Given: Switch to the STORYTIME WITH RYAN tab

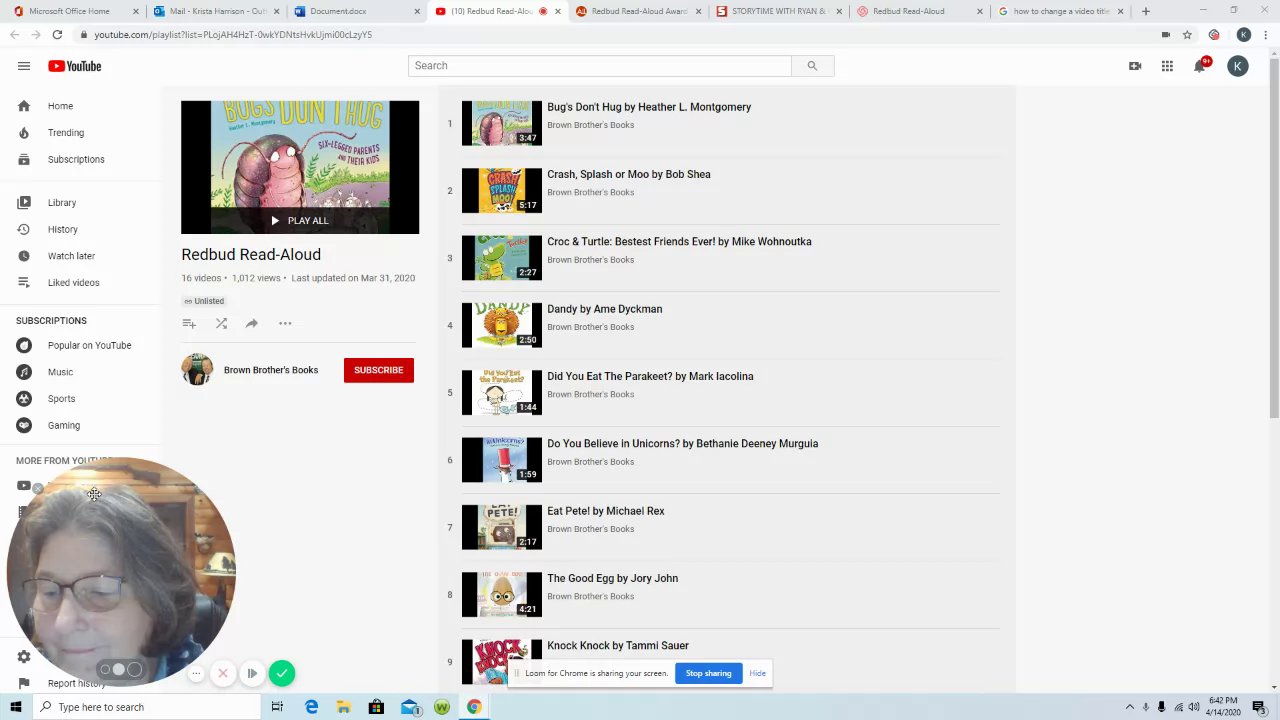Looking at the screenshot, I should coord(779,11).
